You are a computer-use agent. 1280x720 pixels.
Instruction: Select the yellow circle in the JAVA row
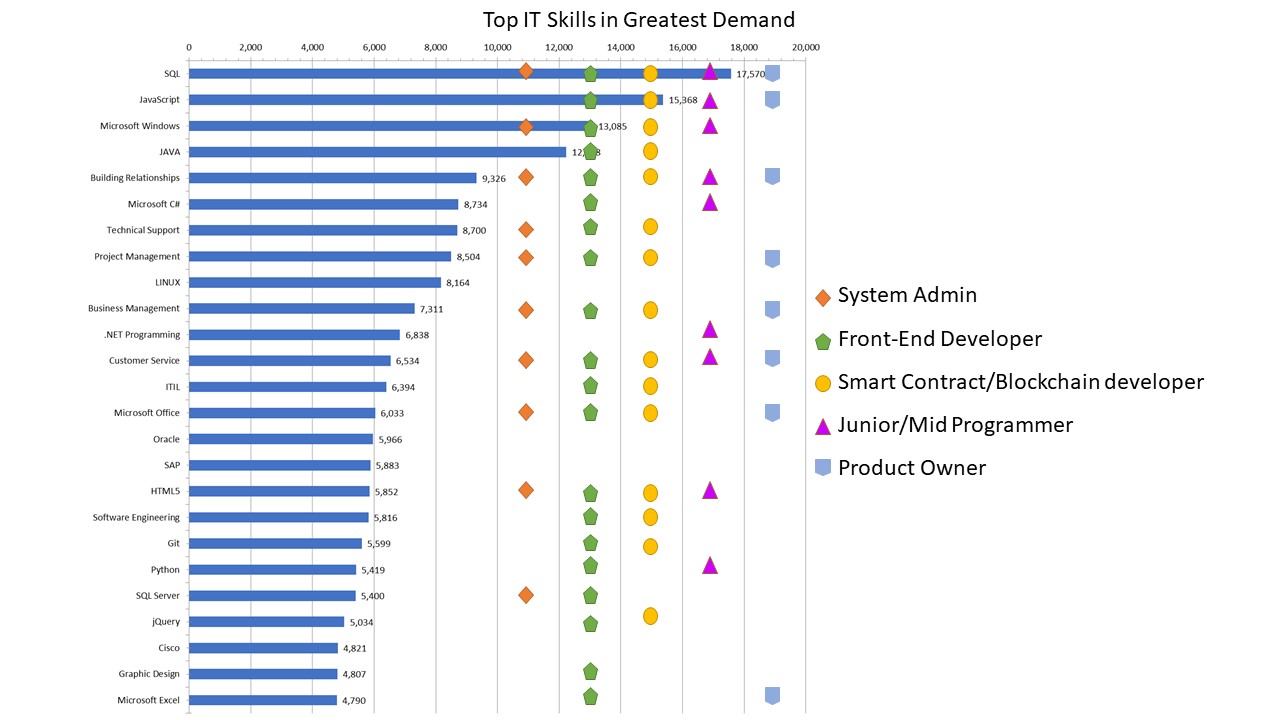[650, 151]
